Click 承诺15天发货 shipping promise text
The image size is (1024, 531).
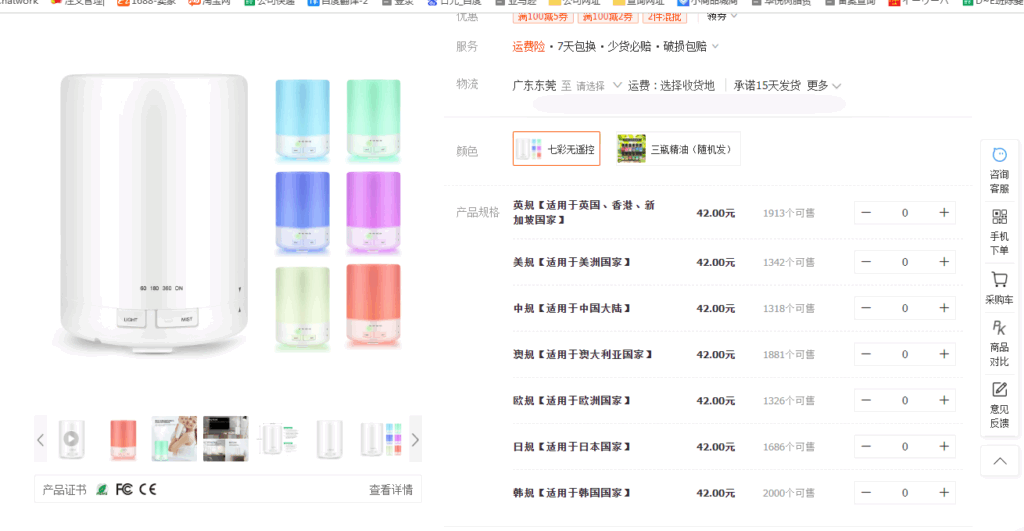click(x=767, y=86)
